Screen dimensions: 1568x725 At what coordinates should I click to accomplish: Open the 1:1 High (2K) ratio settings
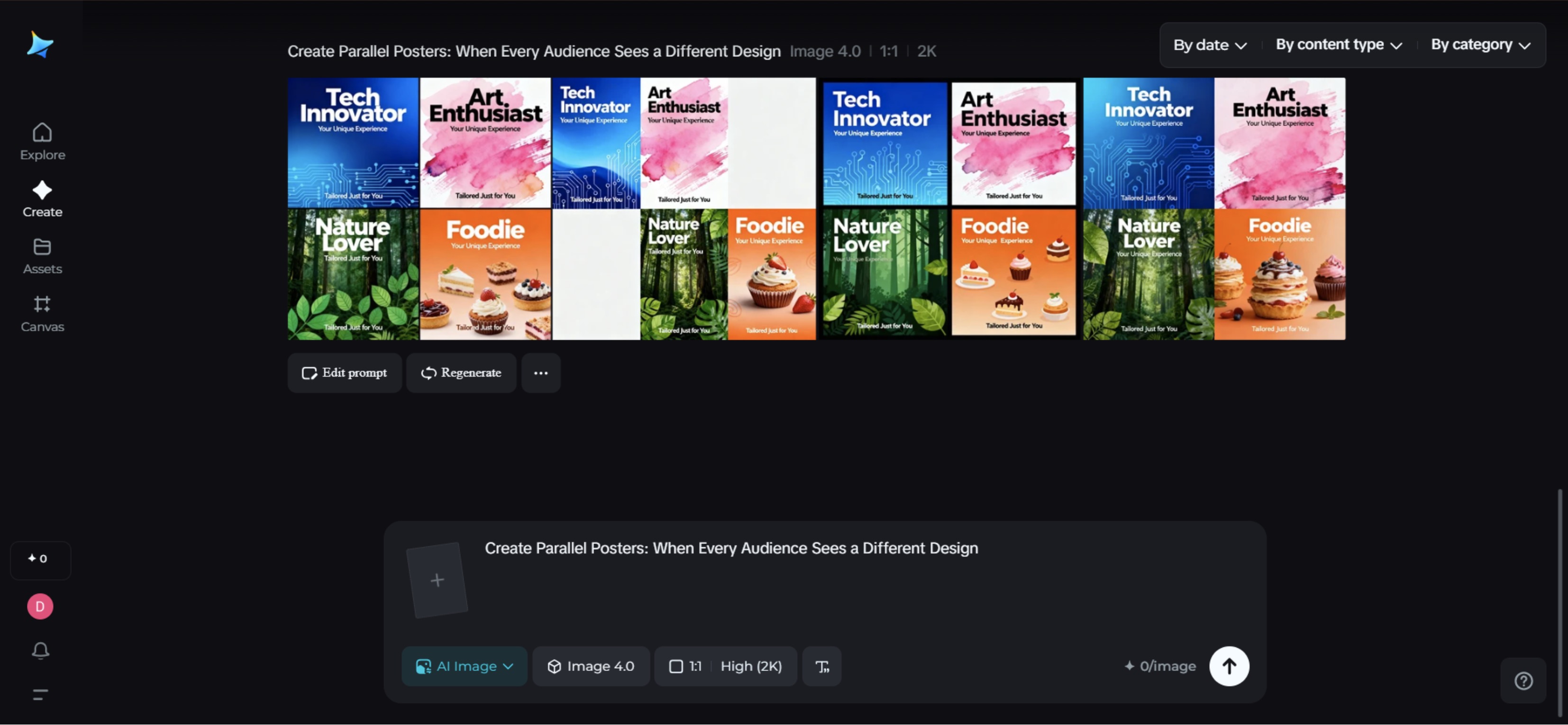[x=725, y=667]
